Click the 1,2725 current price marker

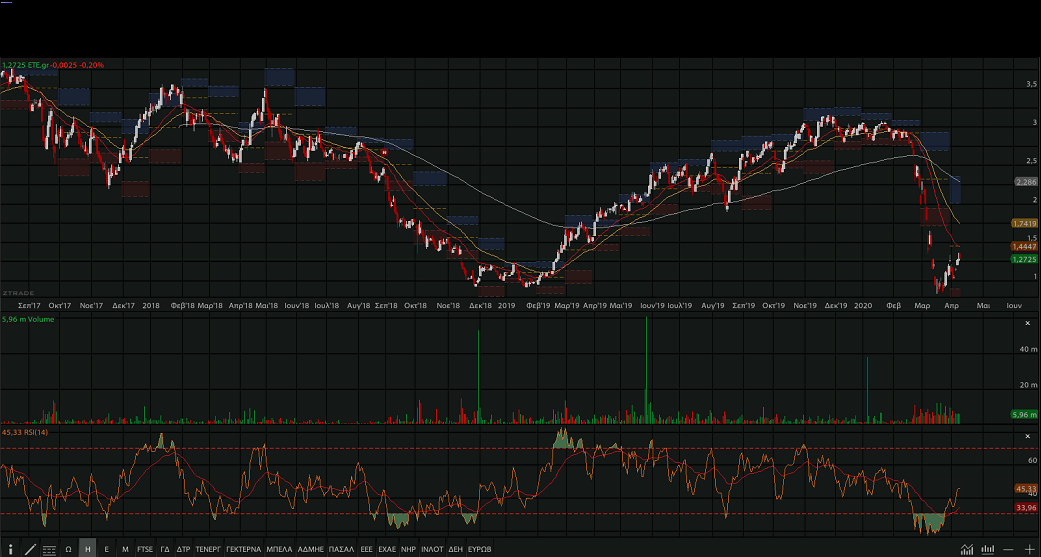tap(1023, 259)
